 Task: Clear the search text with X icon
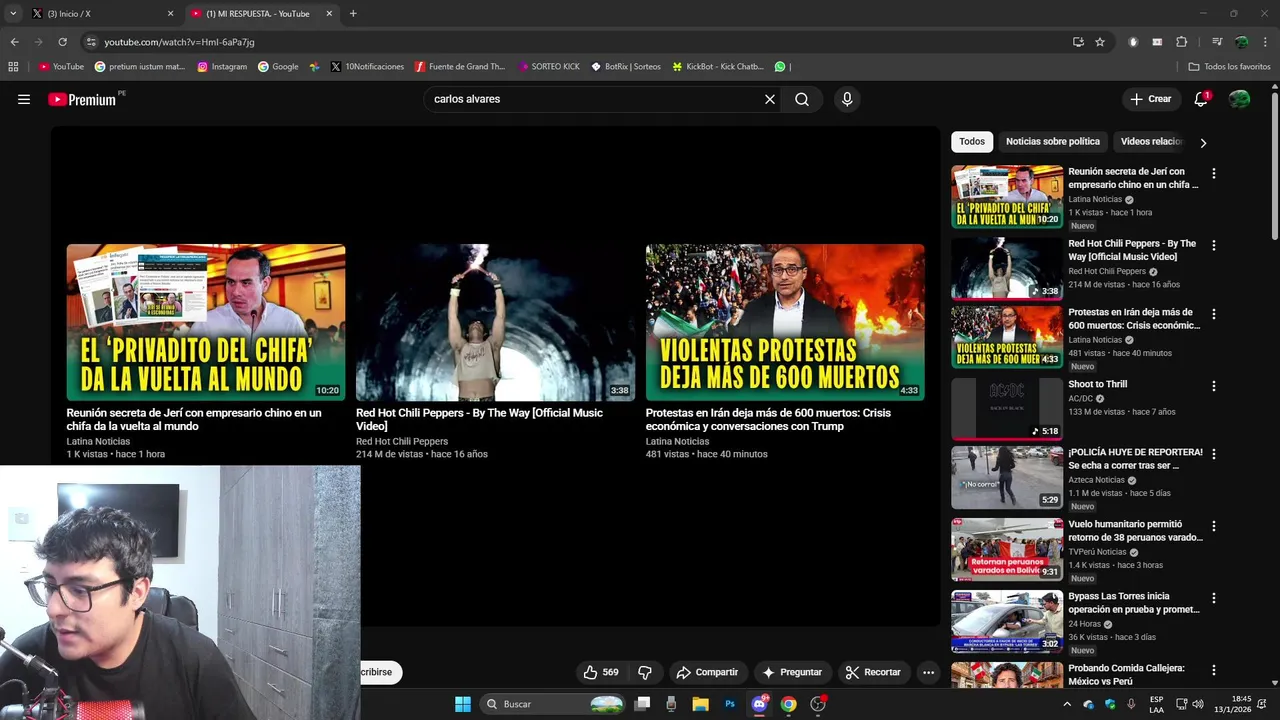(770, 99)
